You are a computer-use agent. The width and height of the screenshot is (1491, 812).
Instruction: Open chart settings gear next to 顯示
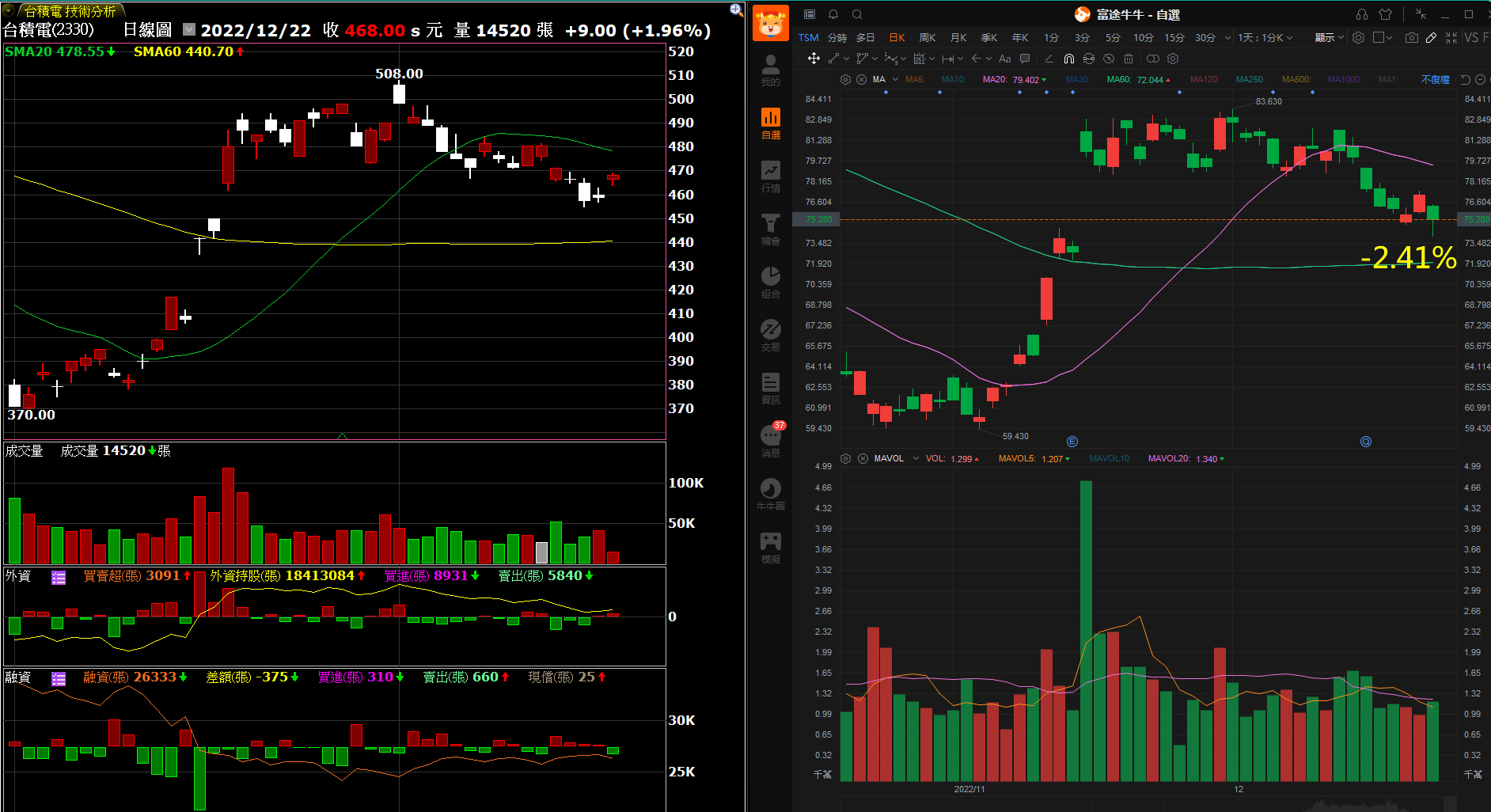(x=1358, y=37)
